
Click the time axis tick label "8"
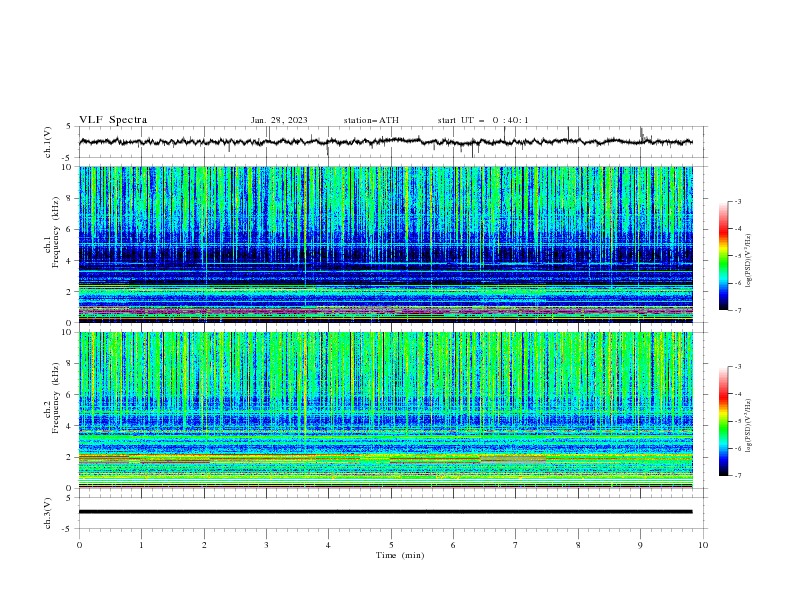coord(578,545)
